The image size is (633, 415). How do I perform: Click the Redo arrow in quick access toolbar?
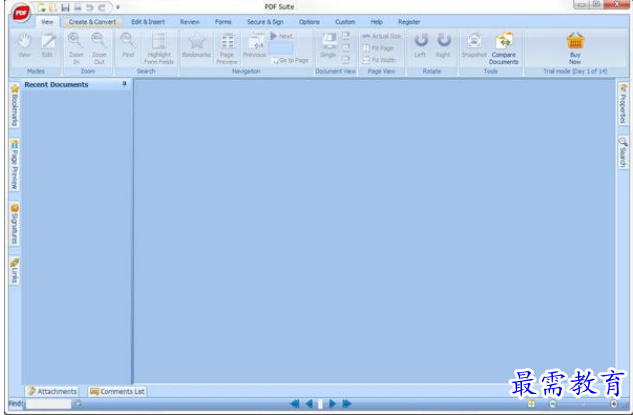click(x=101, y=7)
